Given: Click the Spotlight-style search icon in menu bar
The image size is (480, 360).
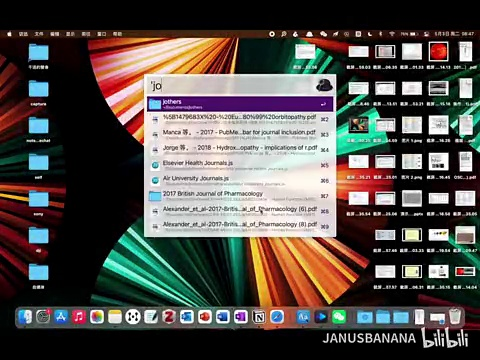Looking at the screenshot, I should point(284,34).
